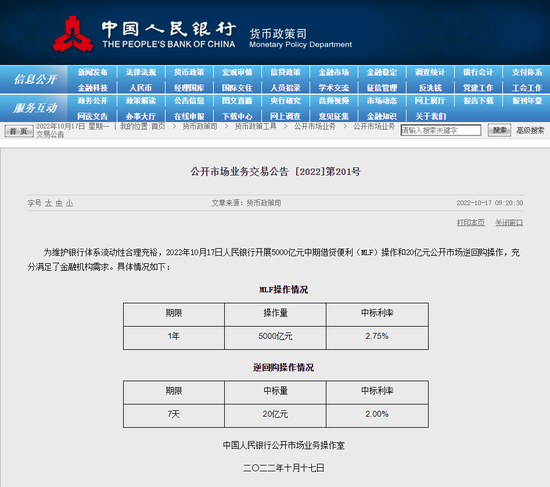Click the People's Bank of China red logo
The width and height of the screenshot is (550, 487).
73,34
